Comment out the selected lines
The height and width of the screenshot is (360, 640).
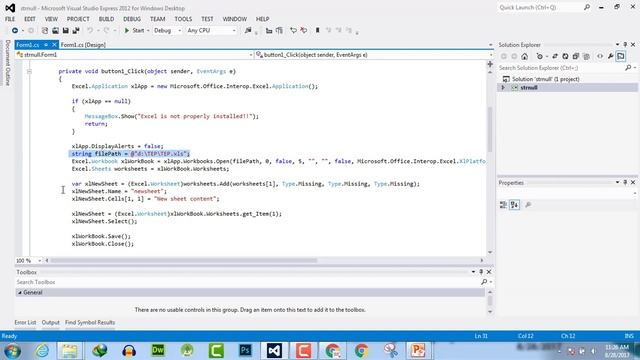[293, 31]
